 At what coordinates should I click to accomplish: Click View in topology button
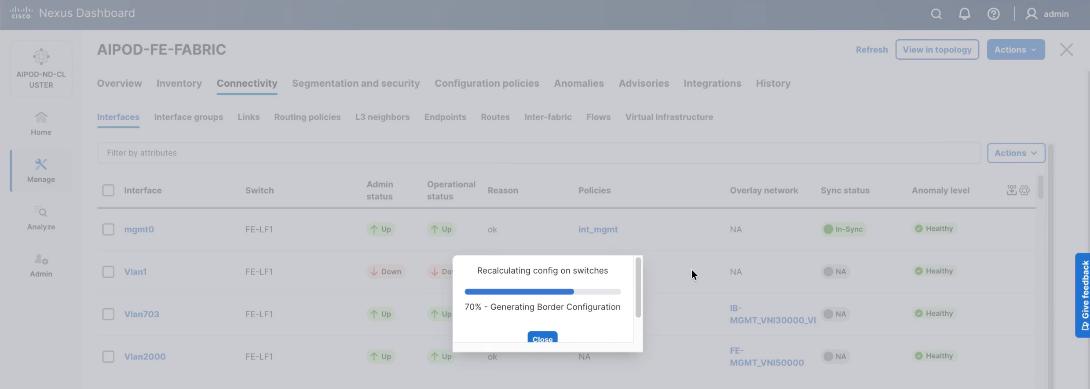coord(937,49)
